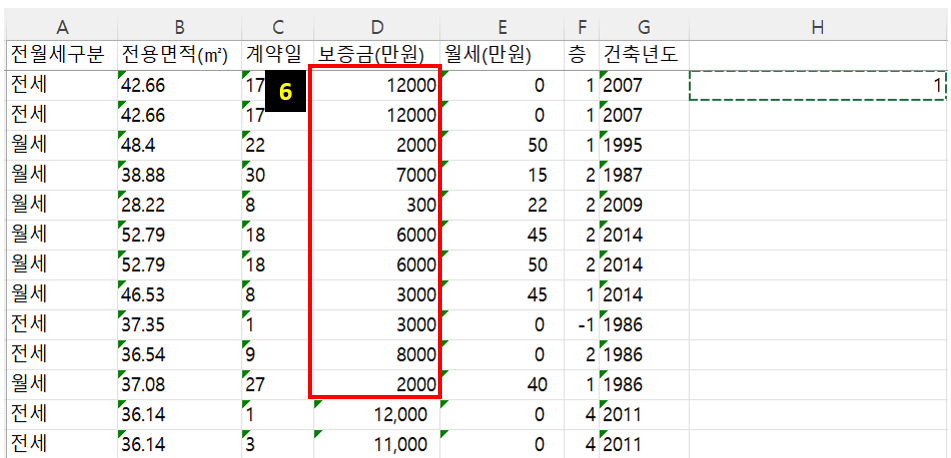The width and height of the screenshot is (951, 458).
Task: Select column G header
Action: pyautogui.click(x=644, y=26)
